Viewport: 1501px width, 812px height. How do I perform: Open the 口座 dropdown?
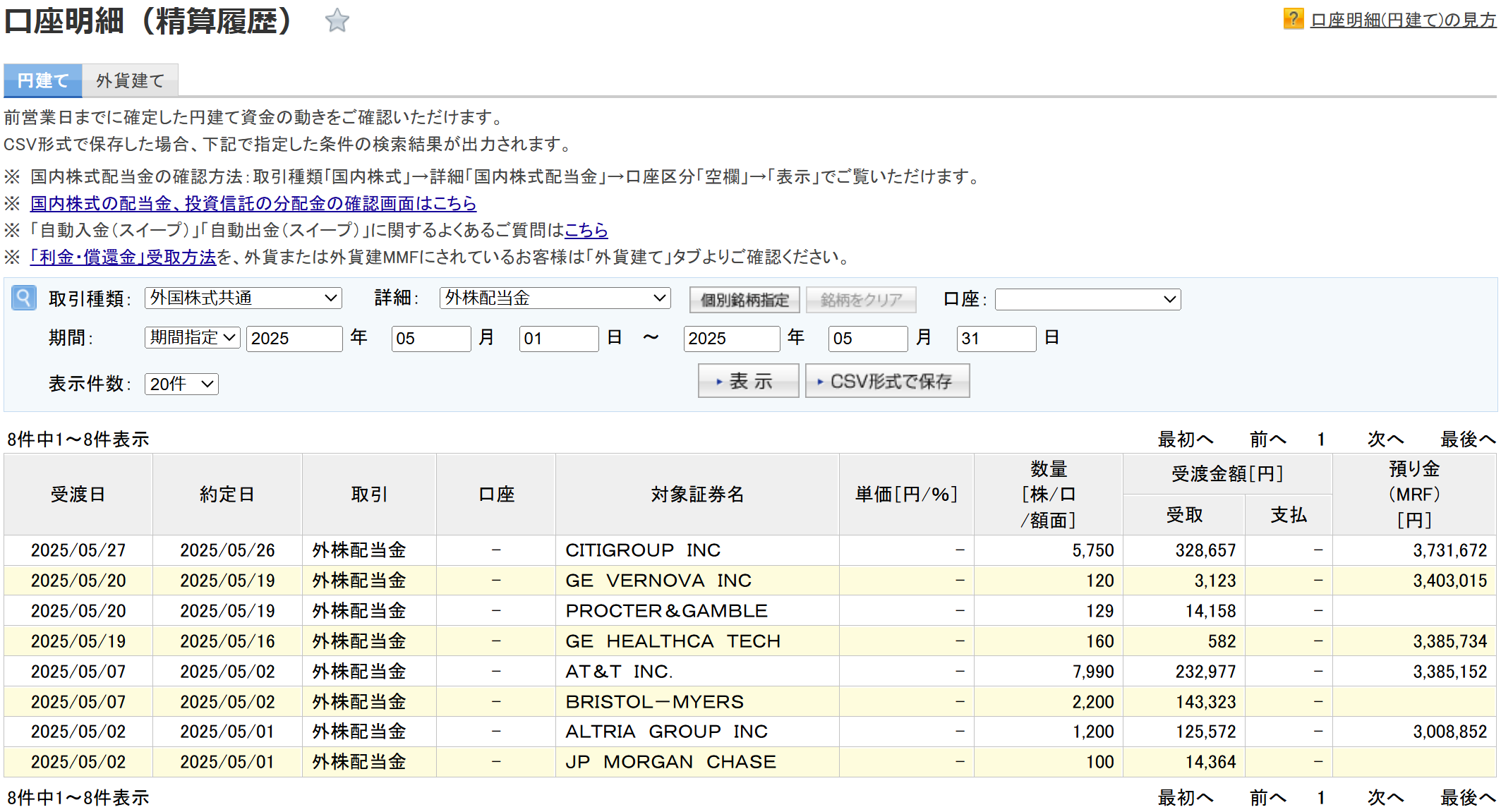click(x=1087, y=300)
